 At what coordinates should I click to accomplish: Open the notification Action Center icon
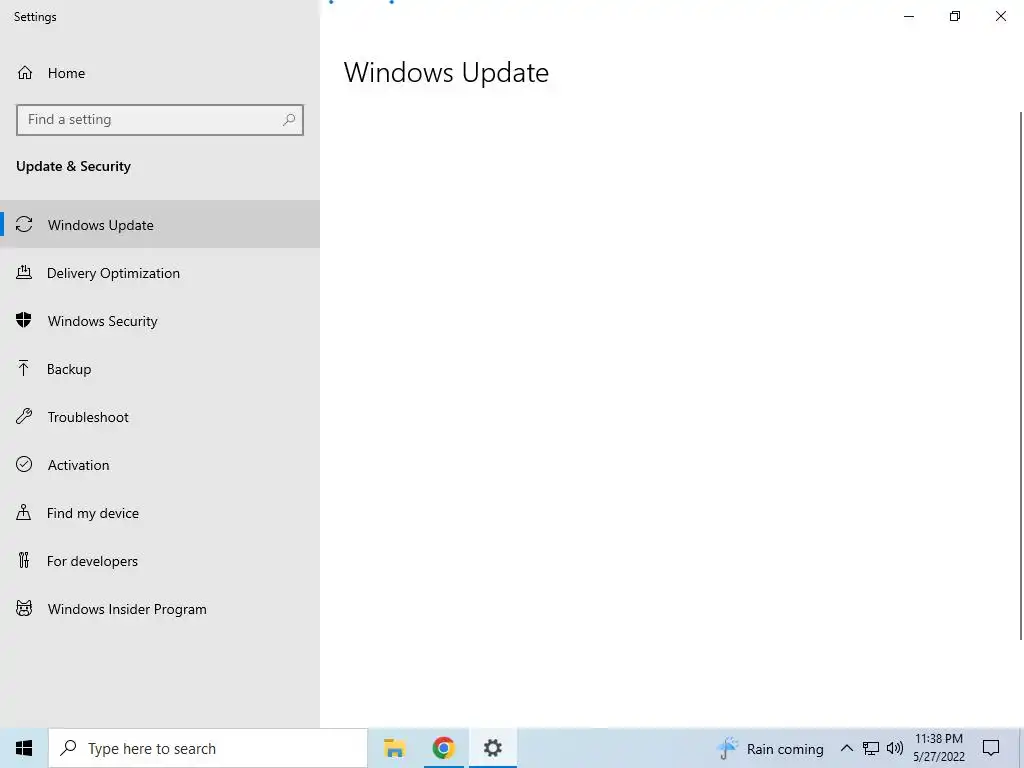point(991,748)
